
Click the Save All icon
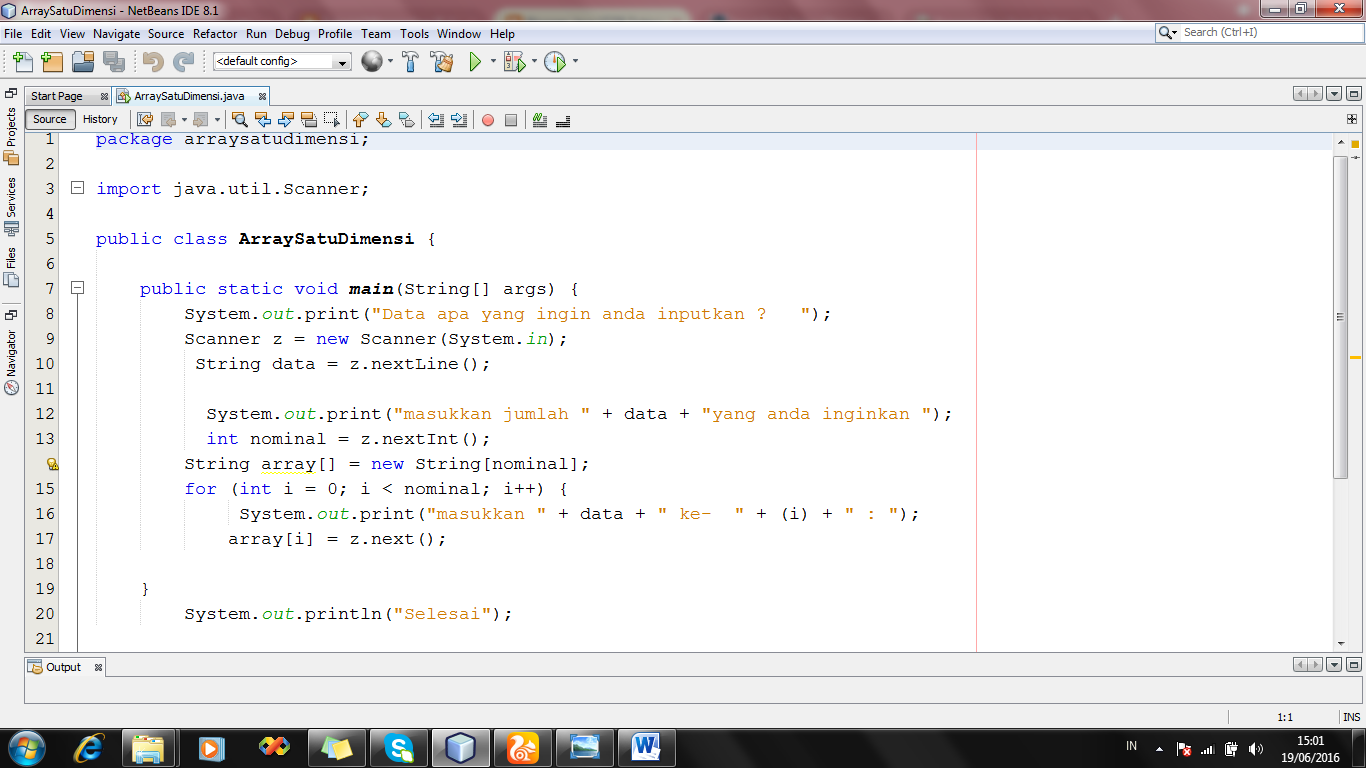(114, 62)
